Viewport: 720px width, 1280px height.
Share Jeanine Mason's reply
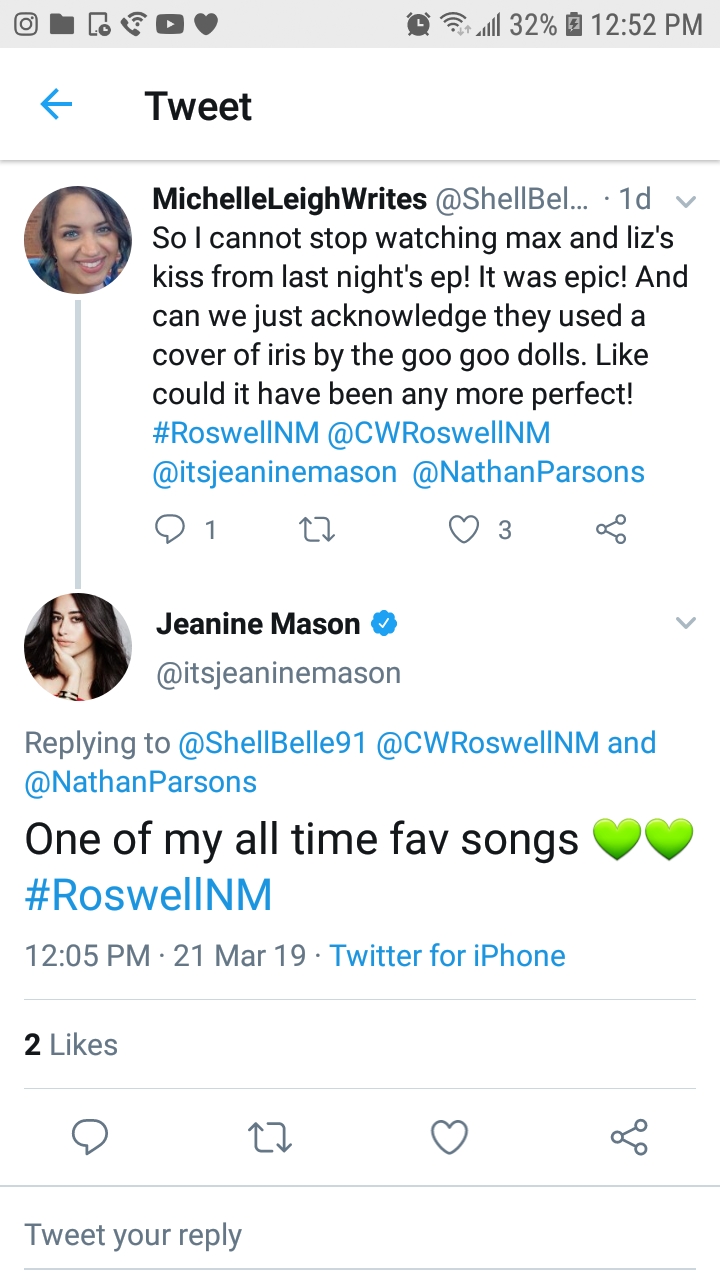(628, 1136)
